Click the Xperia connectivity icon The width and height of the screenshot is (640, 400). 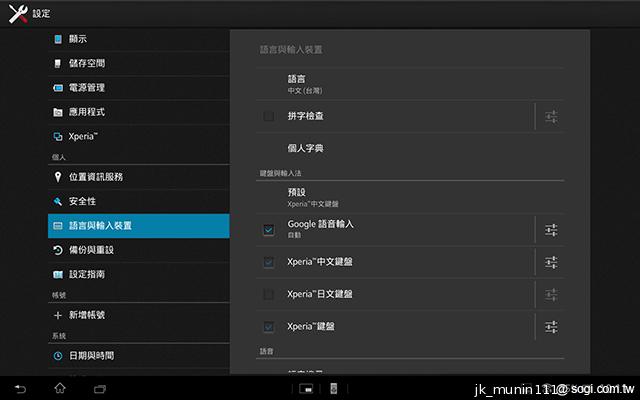point(58,136)
